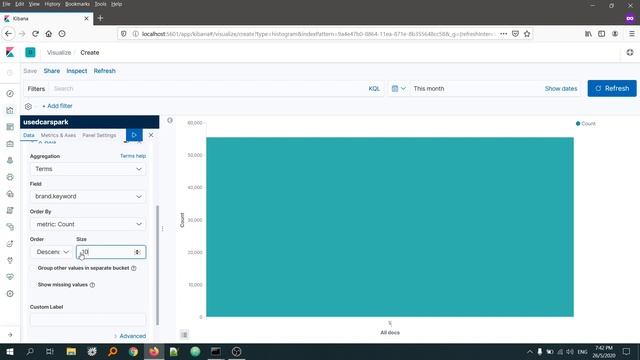Discard changes with the X icon
This screenshot has width=640, height=360.
[x=151, y=135]
